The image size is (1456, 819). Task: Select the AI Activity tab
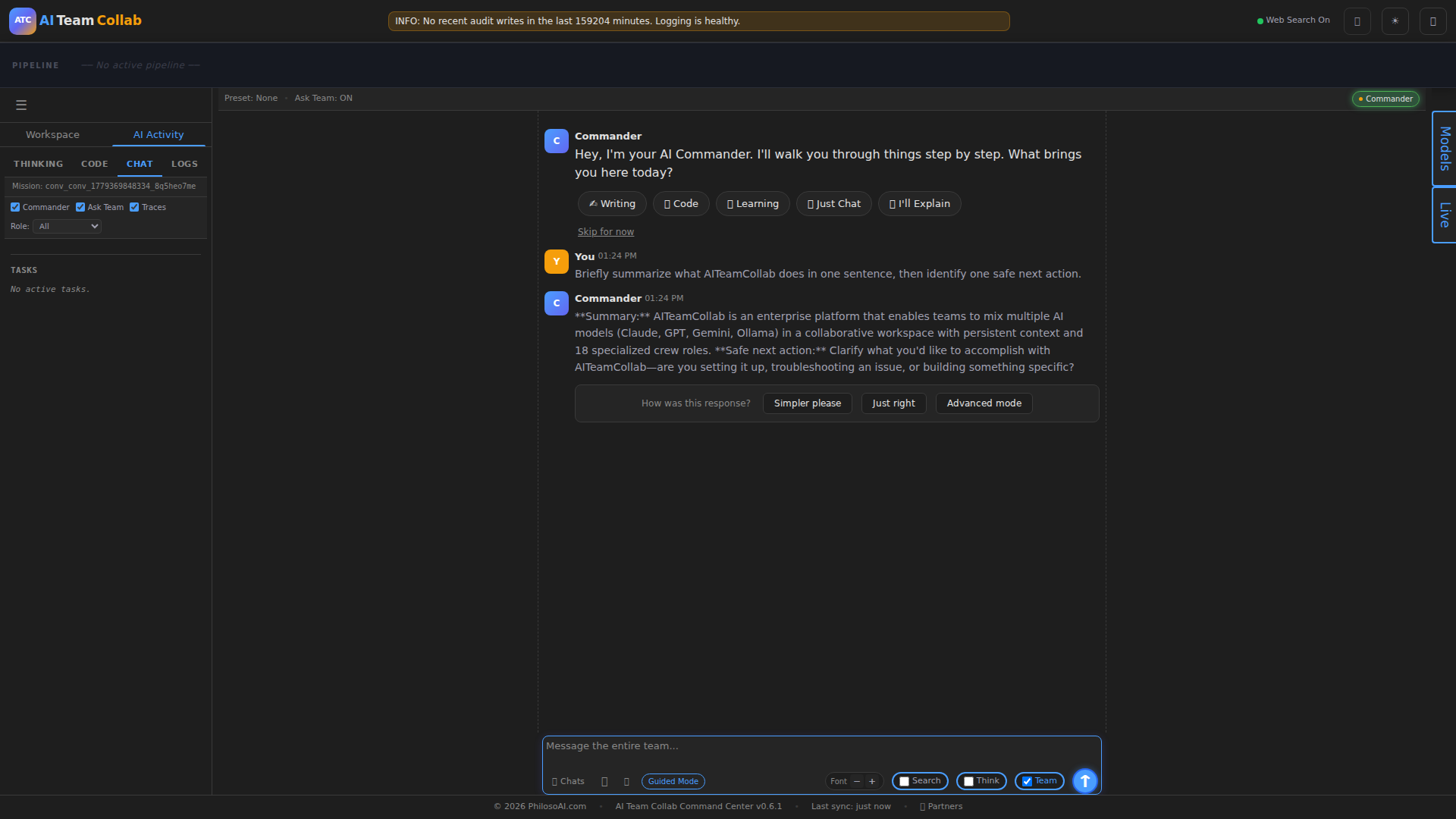click(x=158, y=135)
